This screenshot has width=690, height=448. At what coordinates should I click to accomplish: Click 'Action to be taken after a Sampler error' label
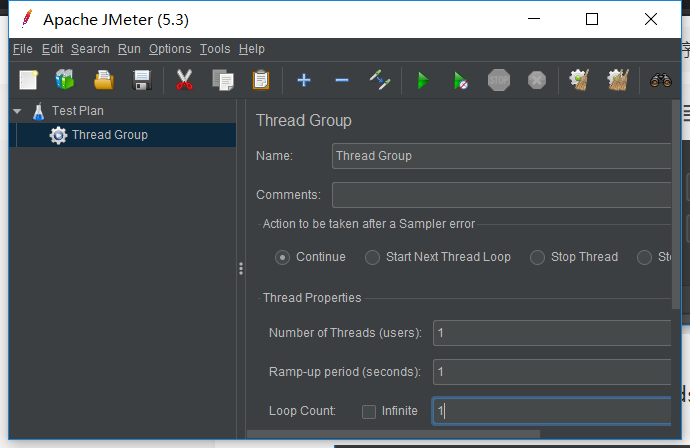(x=369, y=224)
